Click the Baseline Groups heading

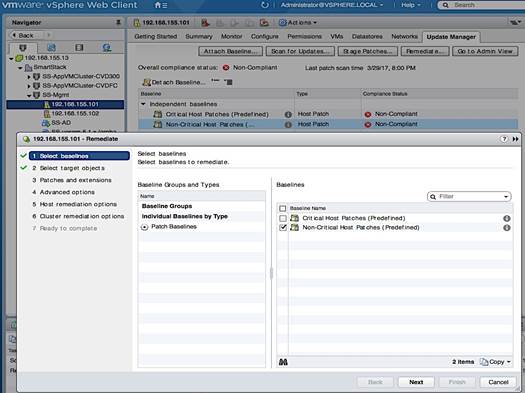(167, 206)
